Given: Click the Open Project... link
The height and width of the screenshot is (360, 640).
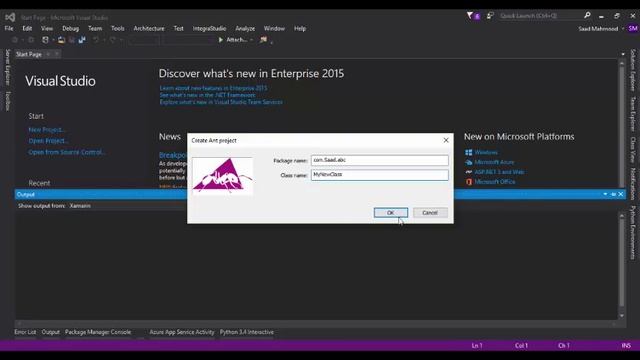Looking at the screenshot, I should click(x=48, y=141).
